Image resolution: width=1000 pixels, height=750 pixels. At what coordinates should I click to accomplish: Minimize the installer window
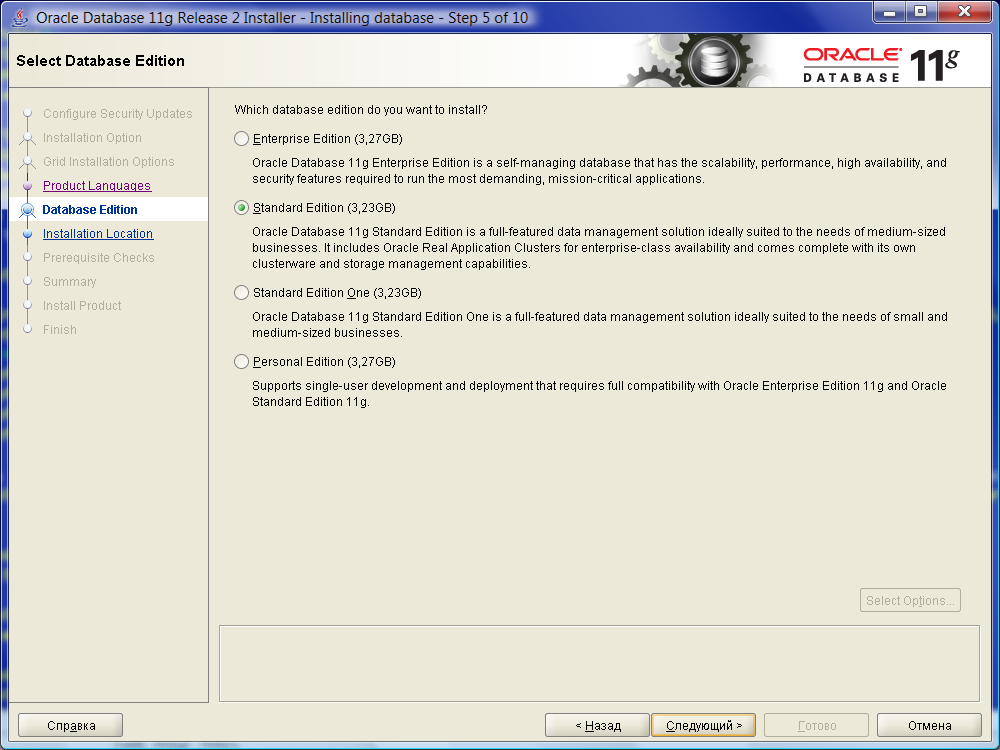(x=890, y=12)
